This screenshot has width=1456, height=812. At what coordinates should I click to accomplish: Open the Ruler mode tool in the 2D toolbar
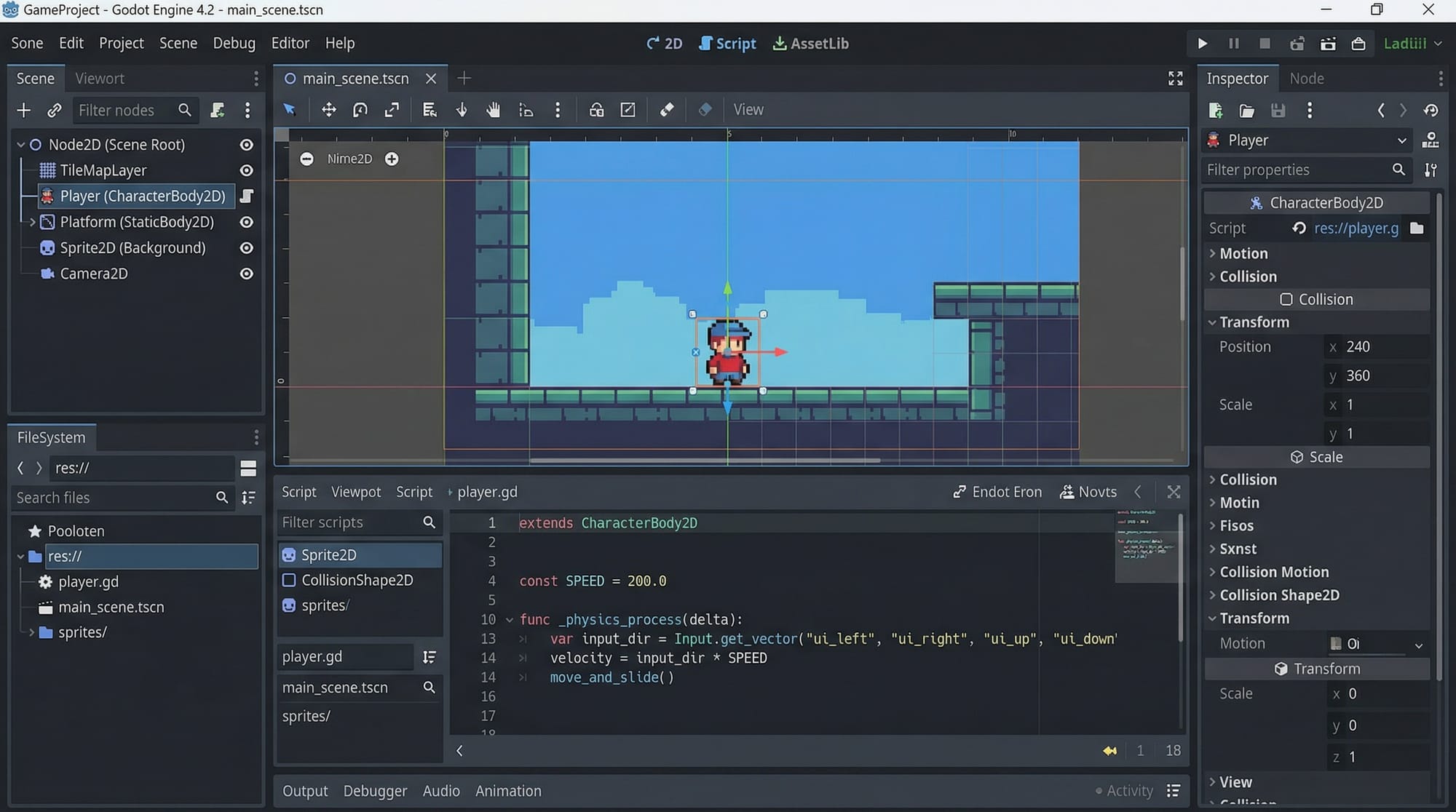526,109
